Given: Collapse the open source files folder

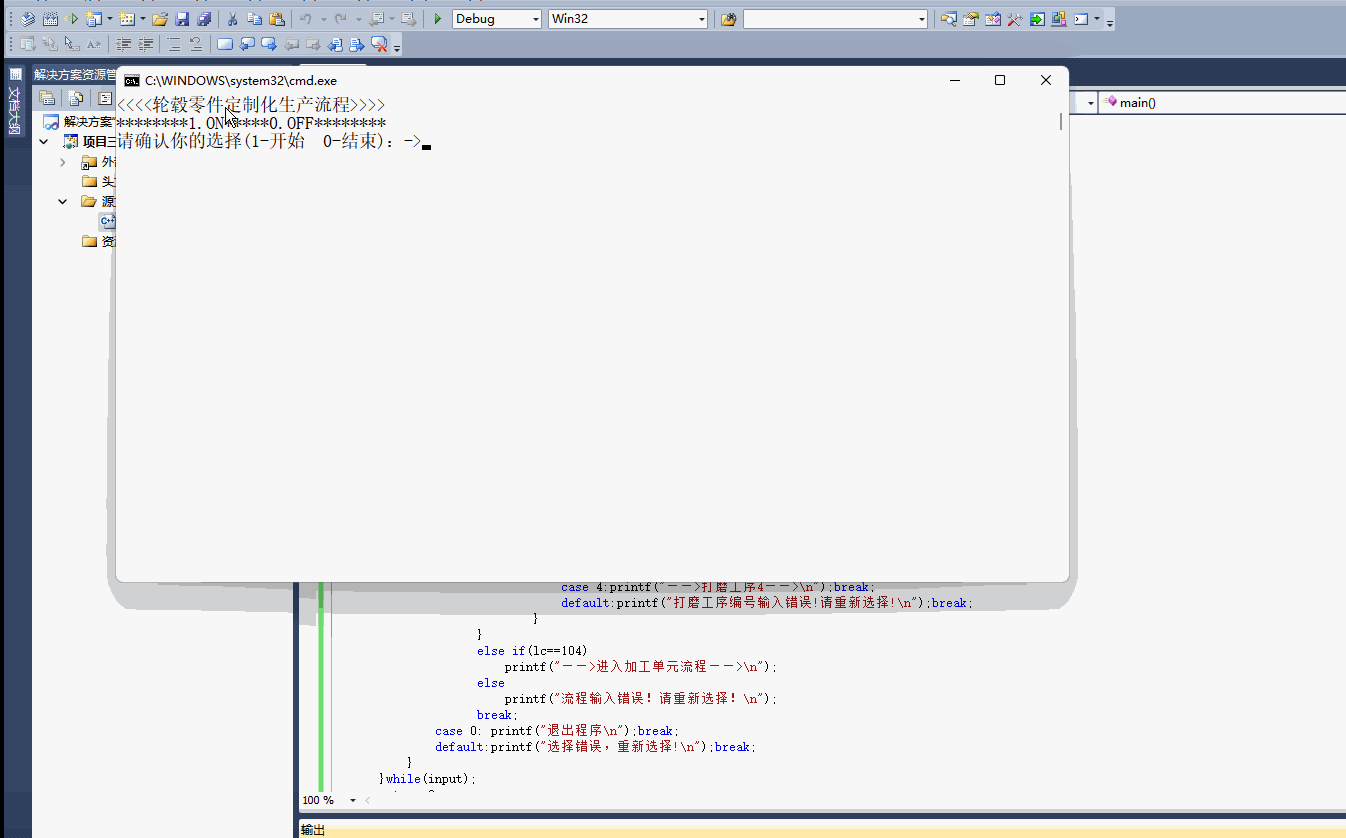Looking at the screenshot, I should click(x=63, y=201).
